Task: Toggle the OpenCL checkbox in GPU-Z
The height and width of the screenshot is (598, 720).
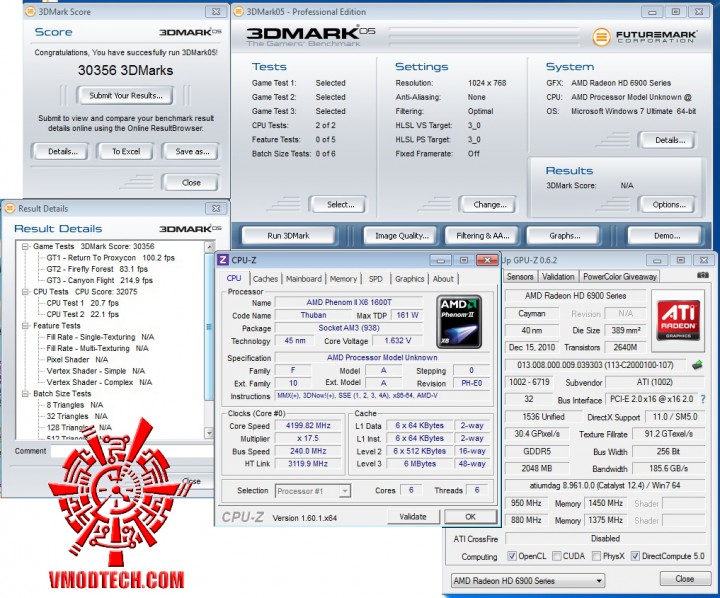Action: (x=512, y=556)
